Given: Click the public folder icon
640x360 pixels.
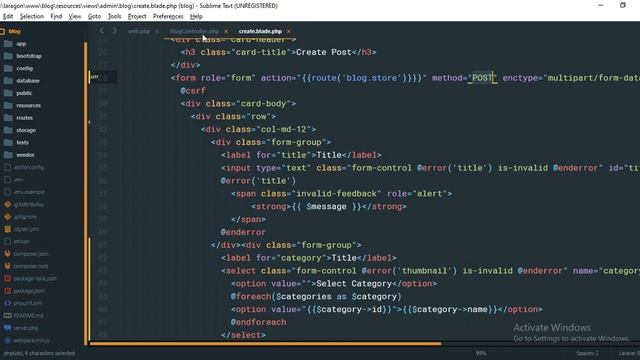Looking at the screenshot, I should tap(8, 93).
